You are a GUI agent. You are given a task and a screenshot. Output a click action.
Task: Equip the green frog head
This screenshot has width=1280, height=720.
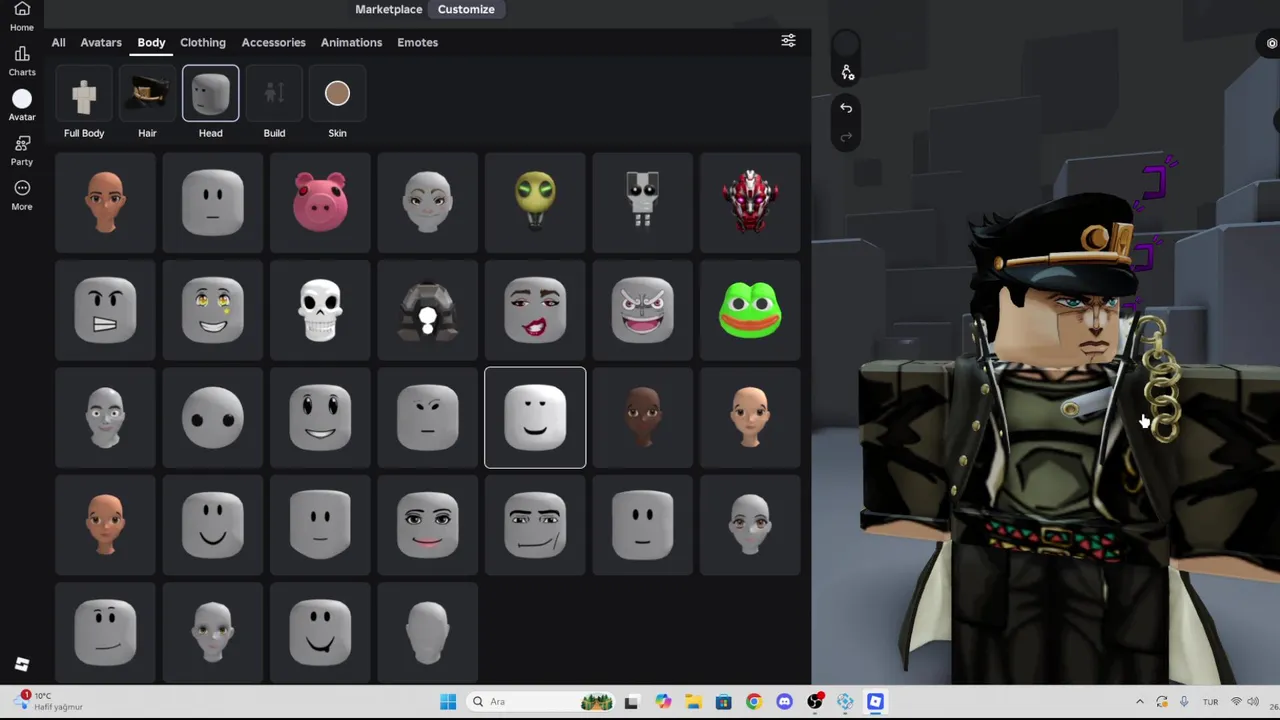point(750,310)
